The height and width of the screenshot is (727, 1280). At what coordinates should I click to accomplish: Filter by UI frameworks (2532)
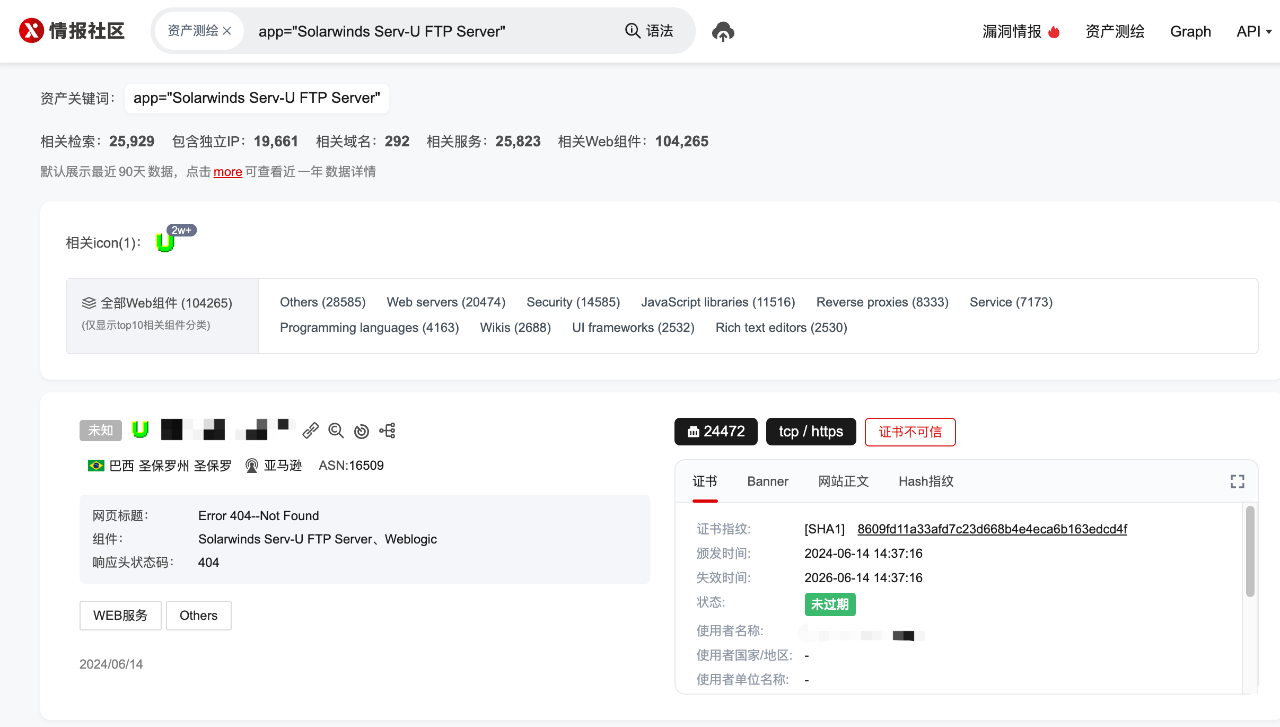pyautogui.click(x=633, y=328)
